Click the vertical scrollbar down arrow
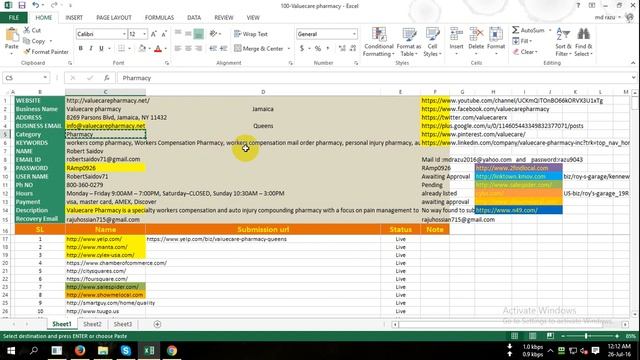Screen dimensions: 640x360 click(634, 315)
